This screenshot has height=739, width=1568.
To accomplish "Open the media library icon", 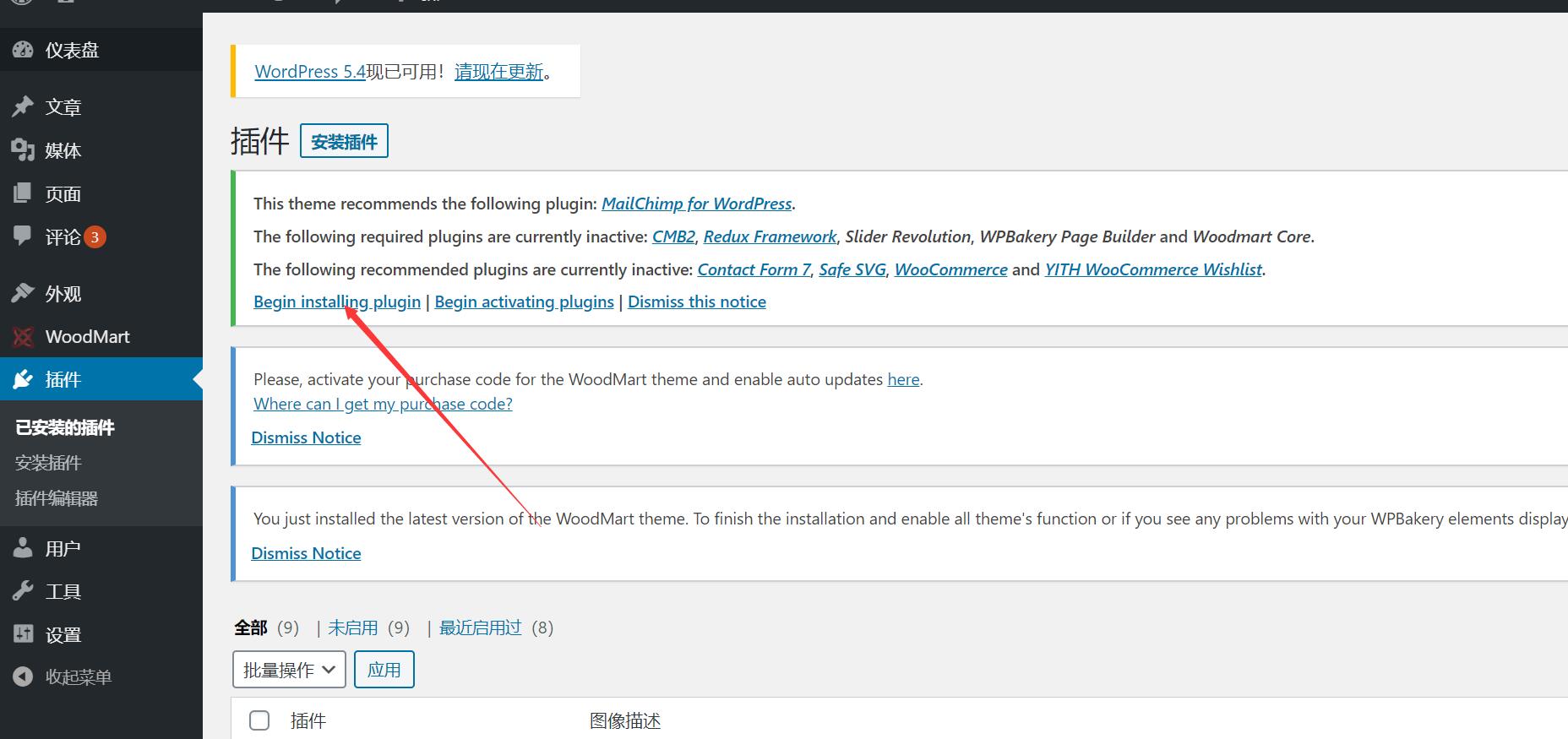I will click(23, 150).
